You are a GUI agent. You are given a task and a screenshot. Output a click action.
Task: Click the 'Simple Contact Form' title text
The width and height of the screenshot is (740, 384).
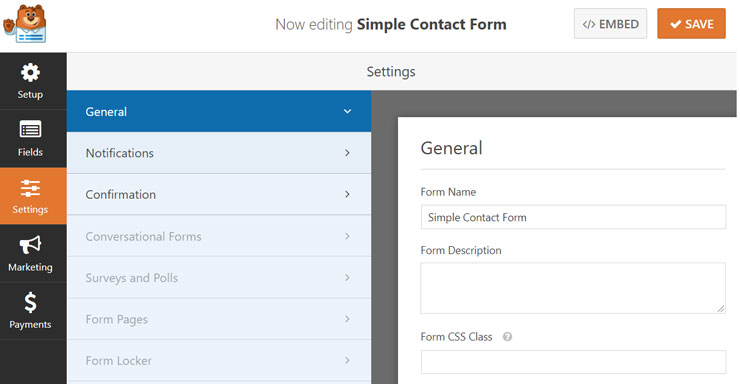(x=431, y=24)
